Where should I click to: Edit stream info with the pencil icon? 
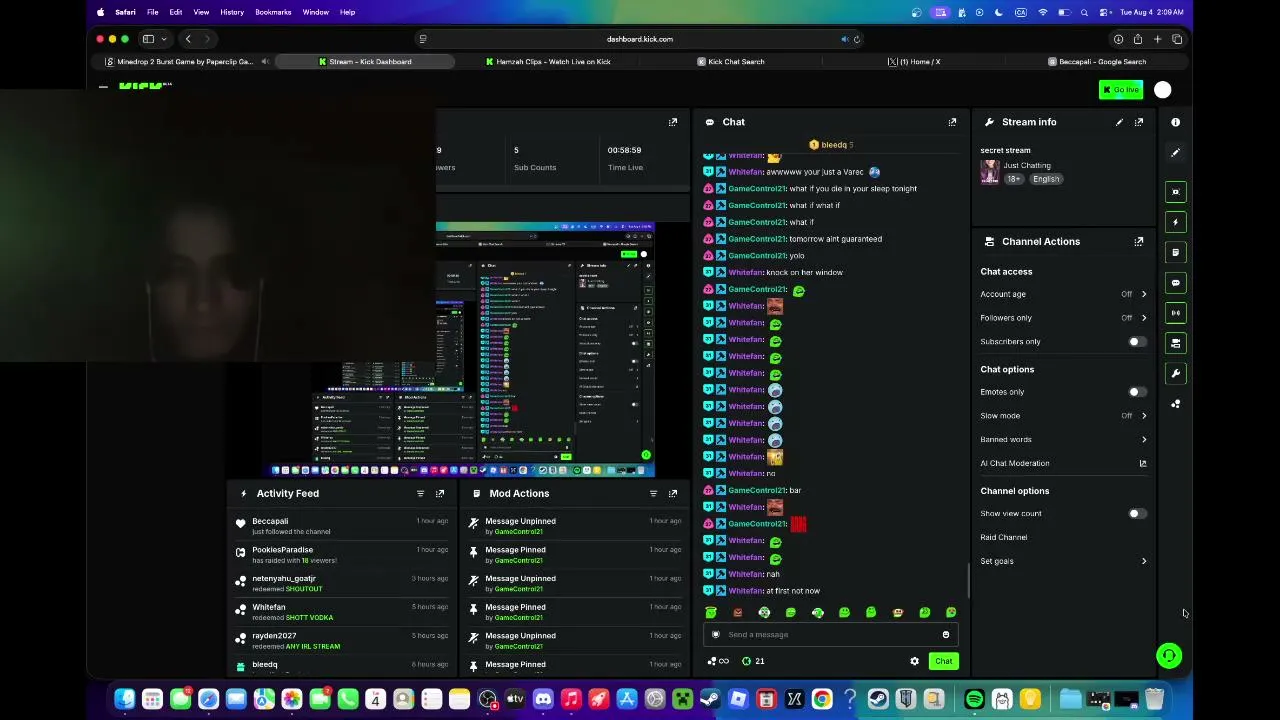click(1119, 122)
